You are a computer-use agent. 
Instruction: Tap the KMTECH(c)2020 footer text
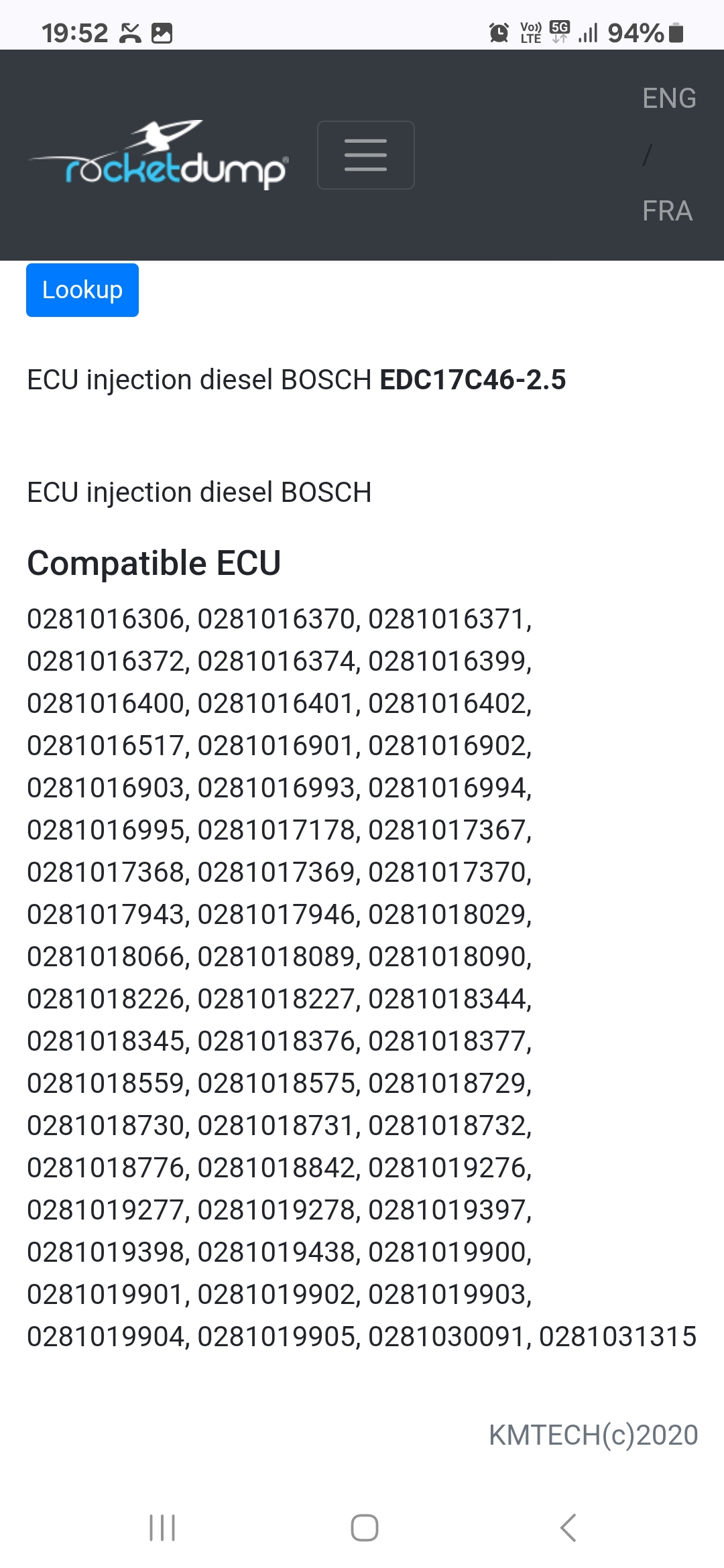coord(593,1435)
